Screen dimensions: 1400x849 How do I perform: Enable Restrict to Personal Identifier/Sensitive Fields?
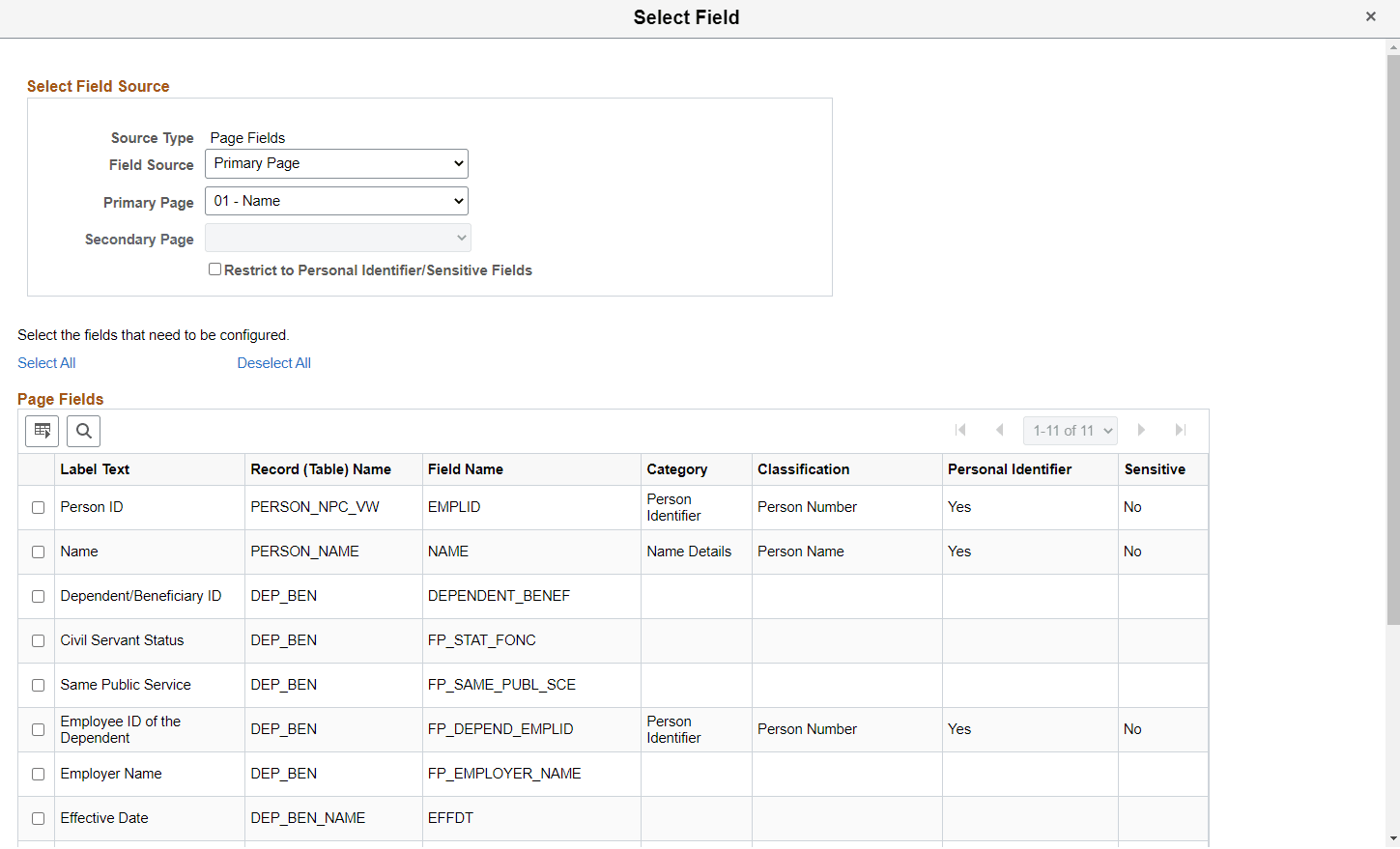(214, 269)
